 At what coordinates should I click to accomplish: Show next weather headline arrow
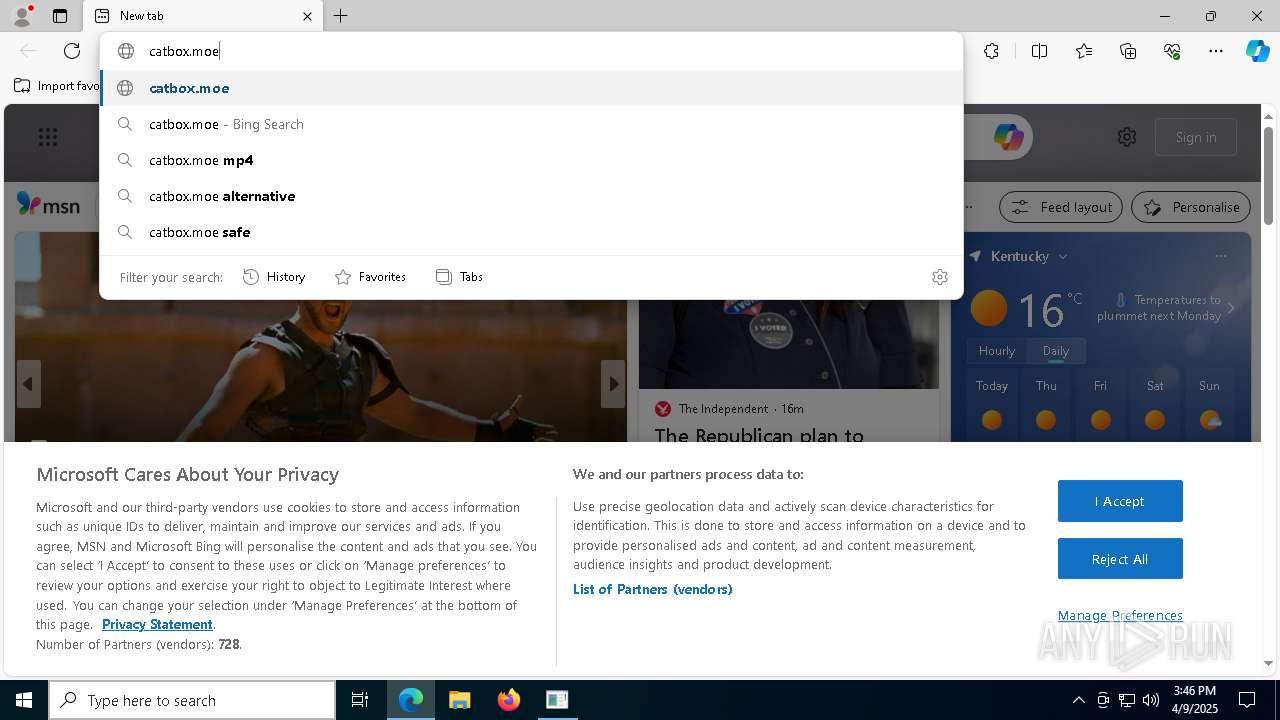point(1231,308)
